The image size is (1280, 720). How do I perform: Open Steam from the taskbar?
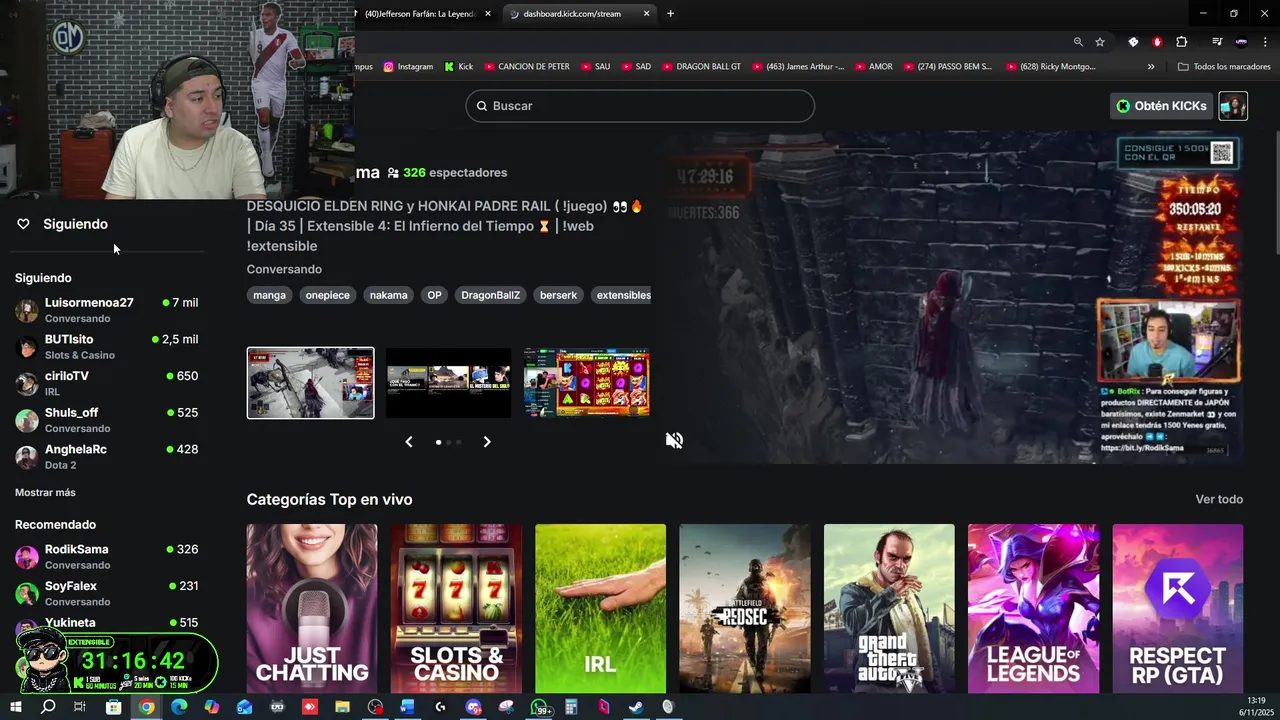coord(636,707)
